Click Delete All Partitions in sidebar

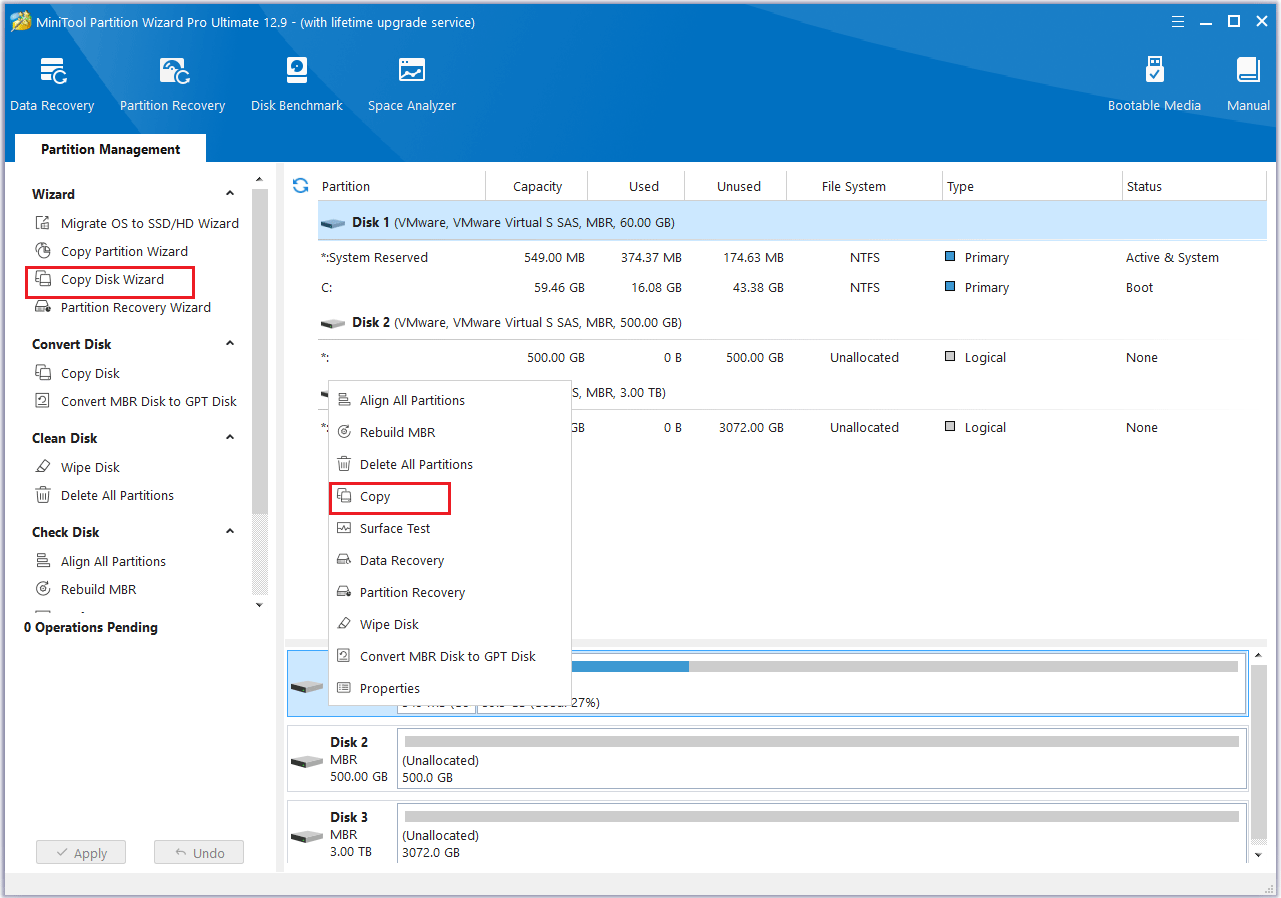104,495
